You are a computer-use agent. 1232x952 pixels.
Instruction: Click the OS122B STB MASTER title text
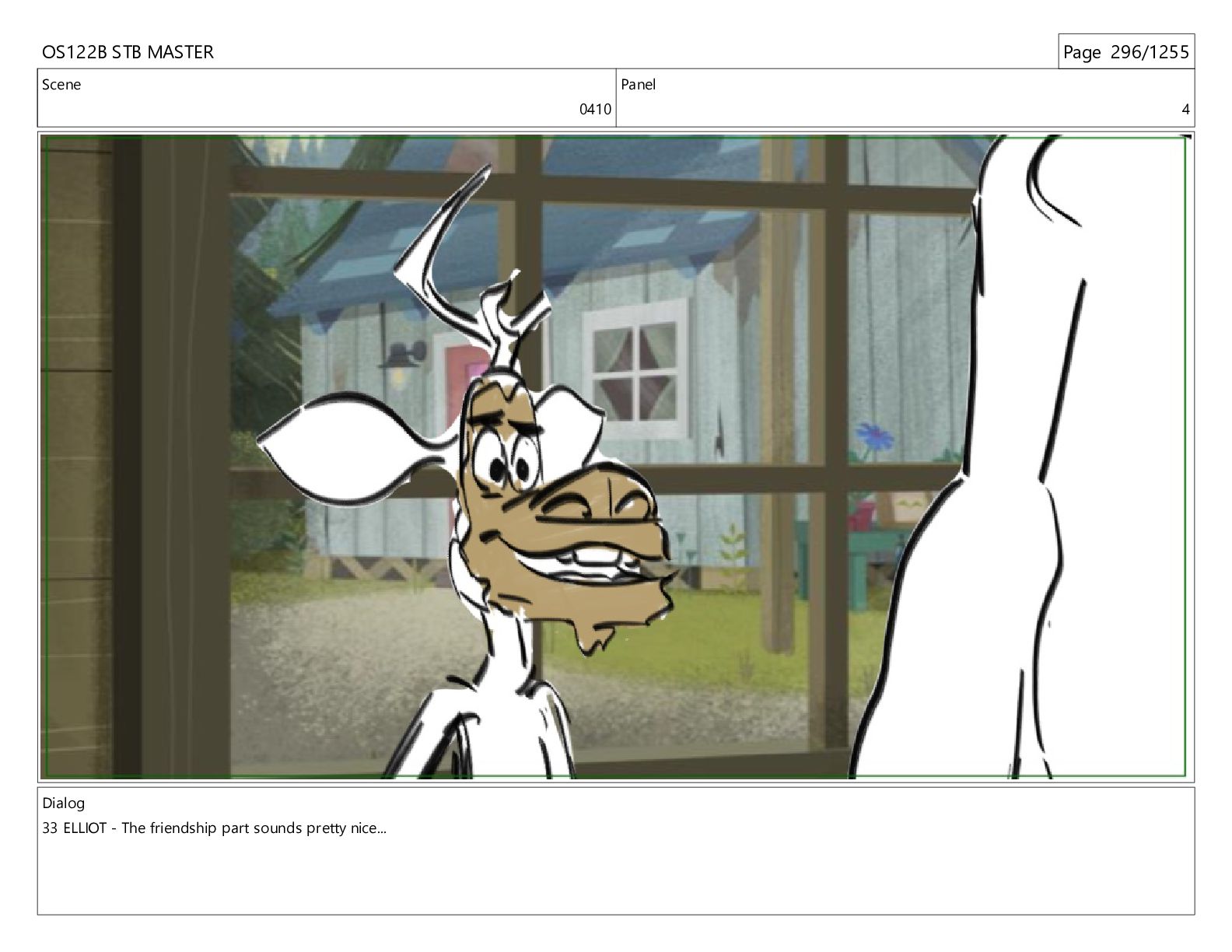click(128, 52)
